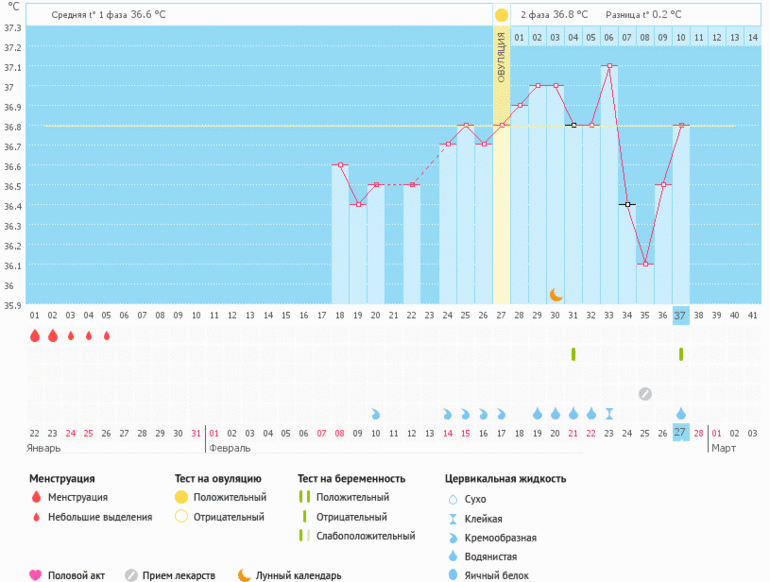
Task: Select the sticky cervical fluid icon on February 23
Action: [x=609, y=413]
